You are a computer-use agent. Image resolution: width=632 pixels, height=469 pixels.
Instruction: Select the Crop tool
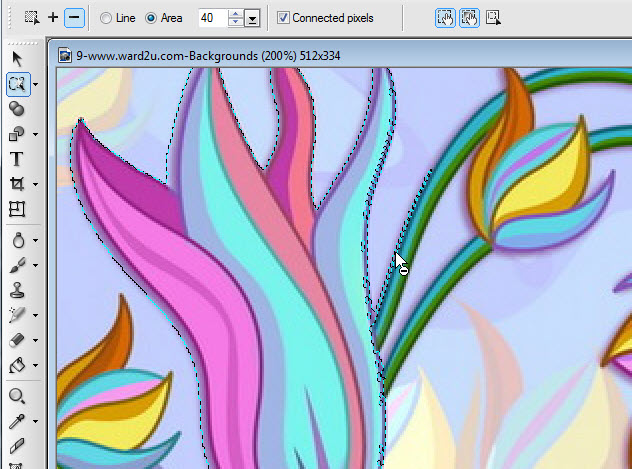[x=17, y=184]
